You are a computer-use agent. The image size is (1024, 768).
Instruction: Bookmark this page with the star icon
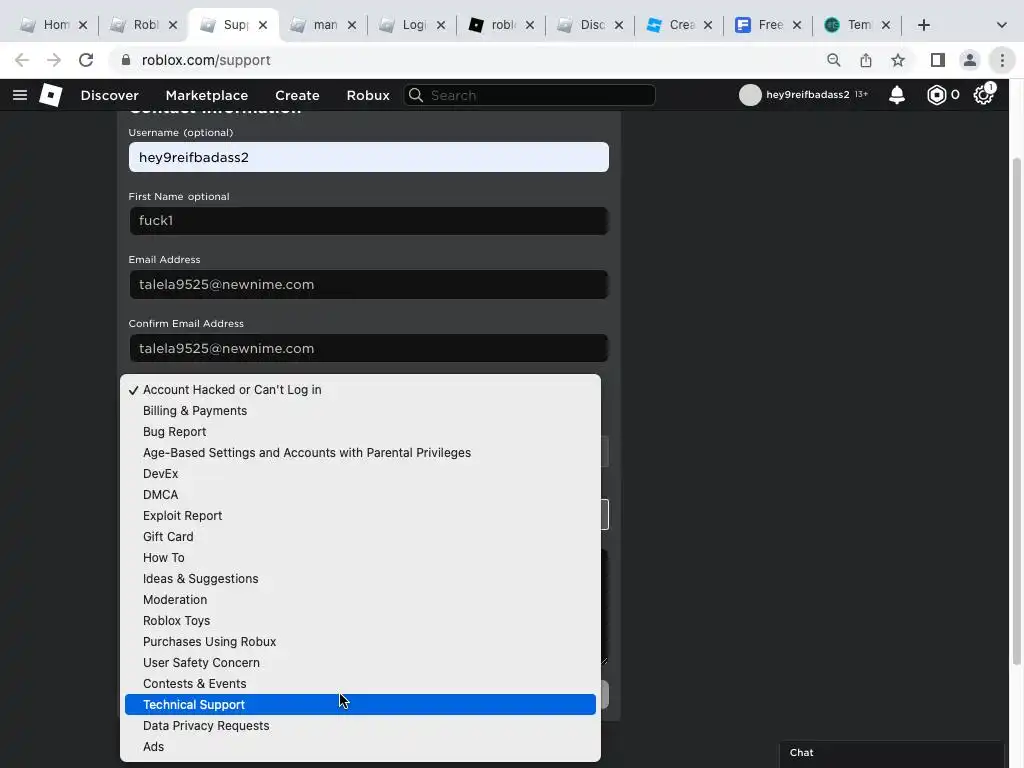pyautogui.click(x=898, y=60)
